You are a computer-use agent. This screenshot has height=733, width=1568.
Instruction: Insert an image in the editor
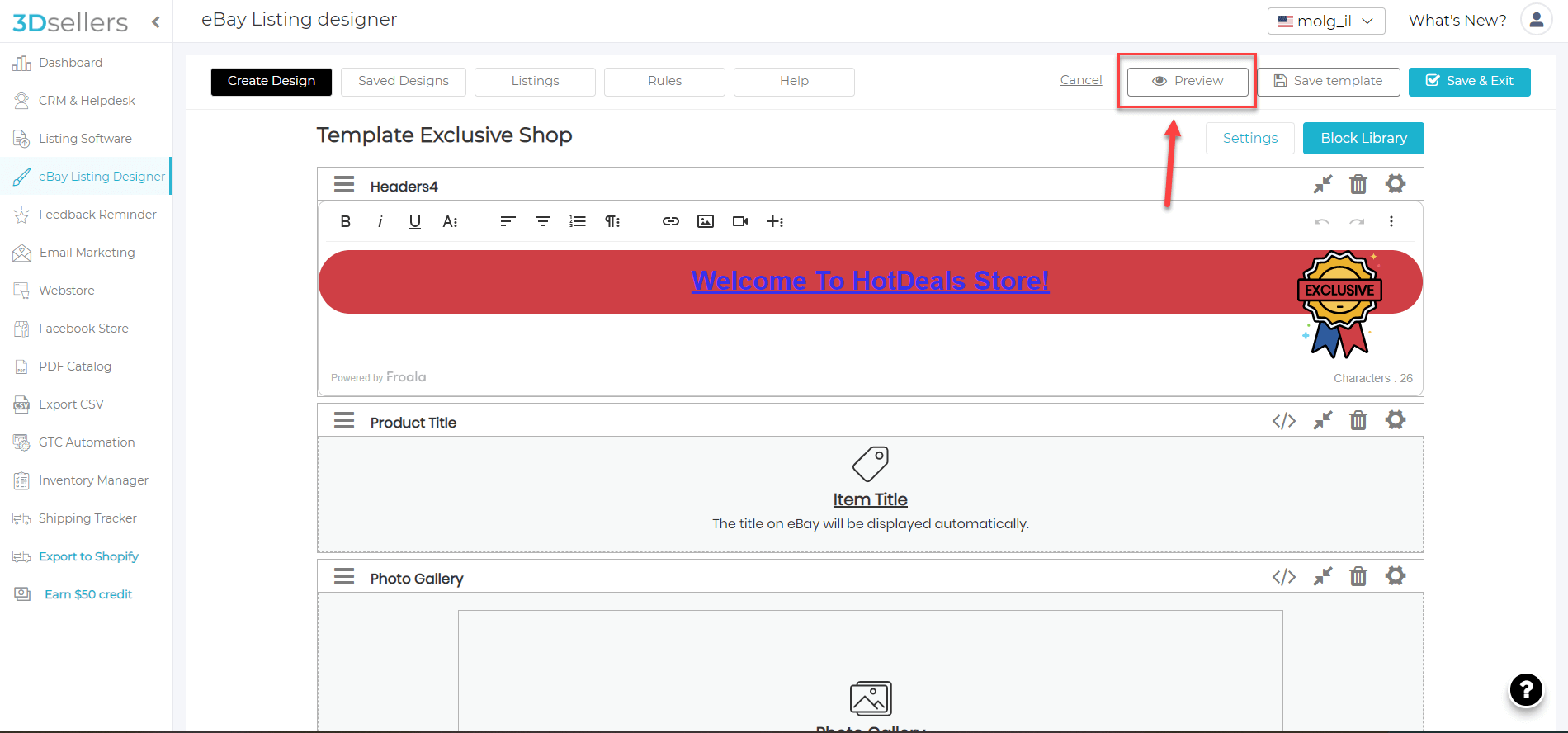(x=706, y=221)
